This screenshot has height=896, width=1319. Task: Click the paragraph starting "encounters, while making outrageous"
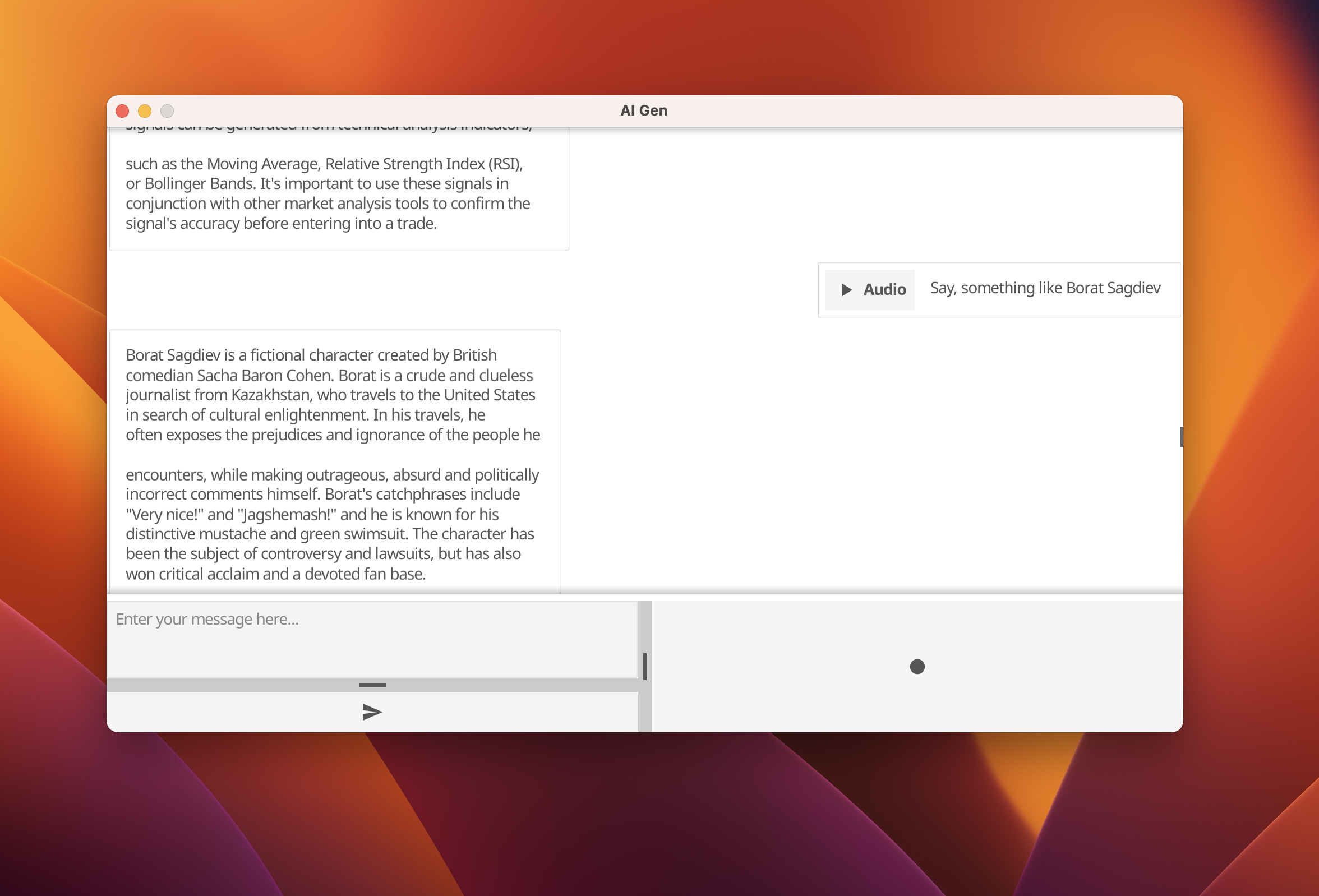pyautogui.click(x=332, y=474)
